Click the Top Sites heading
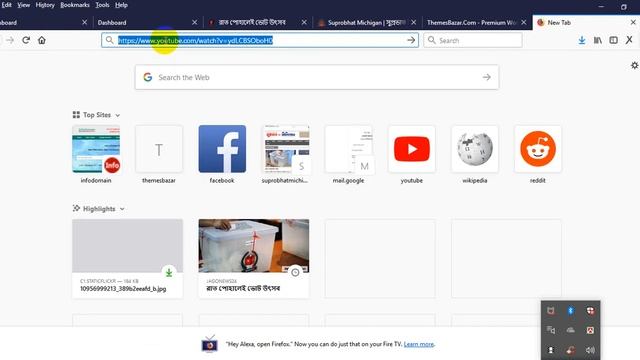The image size is (640, 360). 97,115
